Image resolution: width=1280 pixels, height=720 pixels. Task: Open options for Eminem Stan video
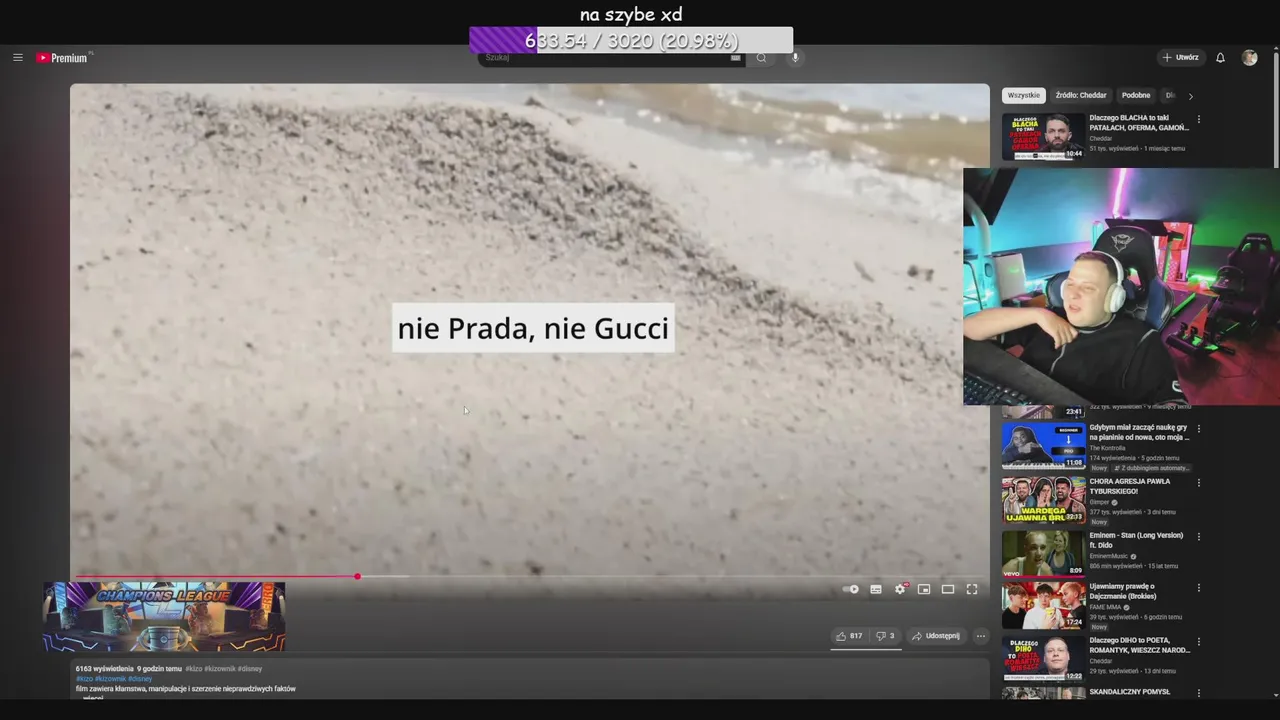point(1199,536)
